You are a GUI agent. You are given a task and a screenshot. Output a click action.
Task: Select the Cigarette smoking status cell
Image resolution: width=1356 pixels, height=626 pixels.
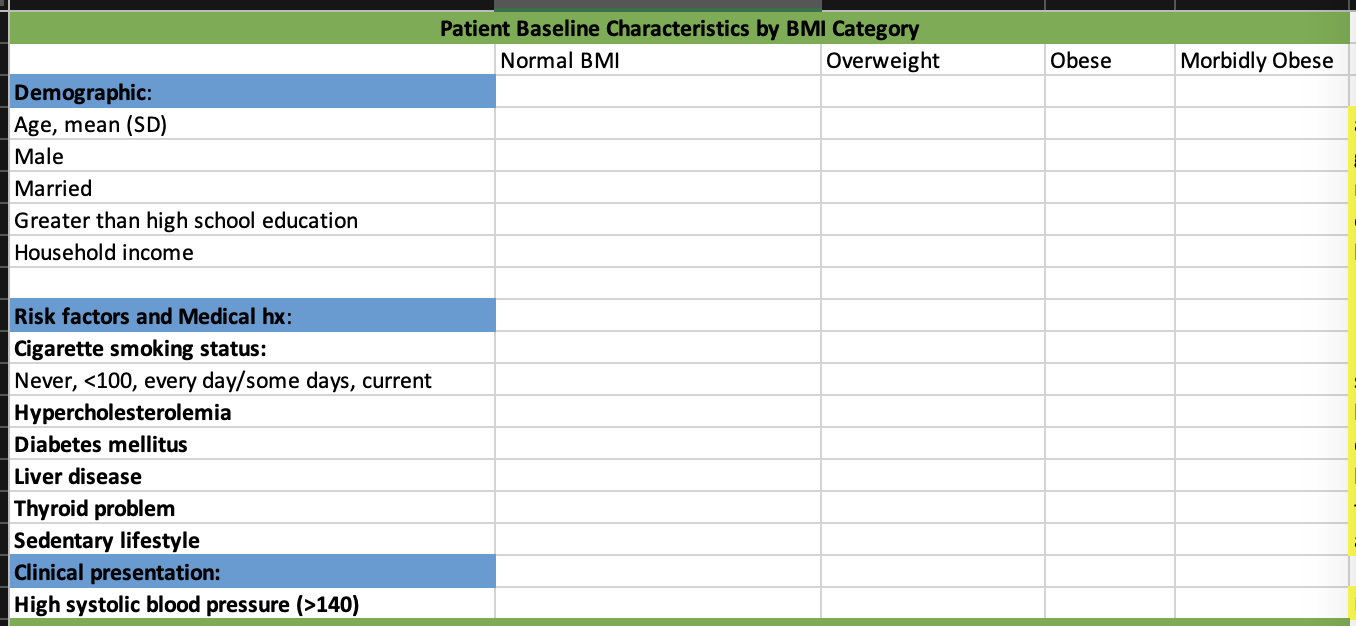point(253,349)
